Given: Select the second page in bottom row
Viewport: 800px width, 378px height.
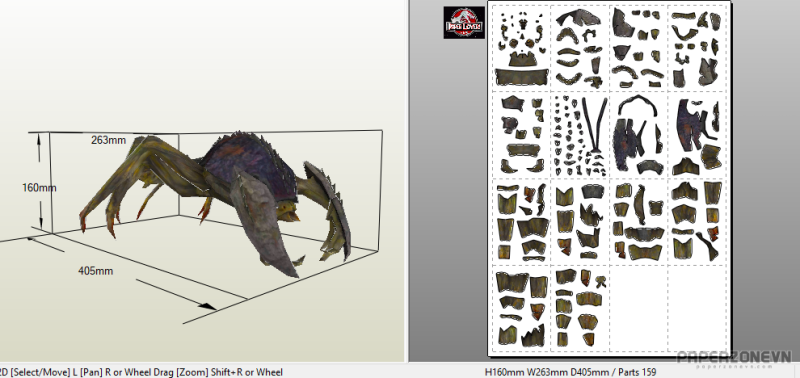Looking at the screenshot, I should pos(580,308).
